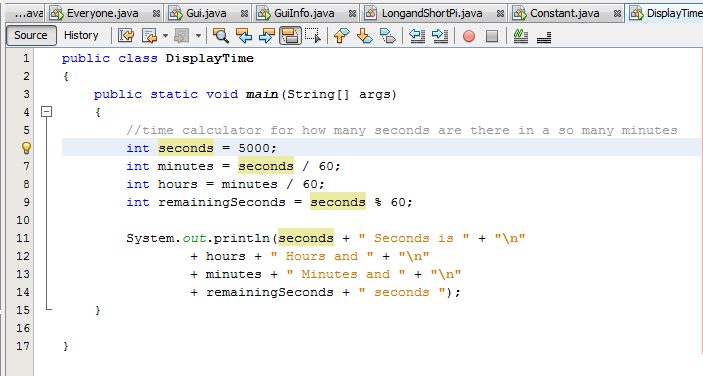703x376 pixels.
Task: Click hours variable on line 8
Action: point(178,184)
